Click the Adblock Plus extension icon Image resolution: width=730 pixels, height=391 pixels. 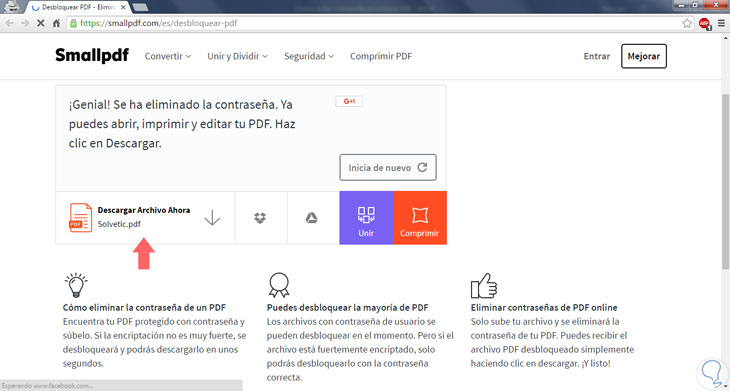point(704,23)
